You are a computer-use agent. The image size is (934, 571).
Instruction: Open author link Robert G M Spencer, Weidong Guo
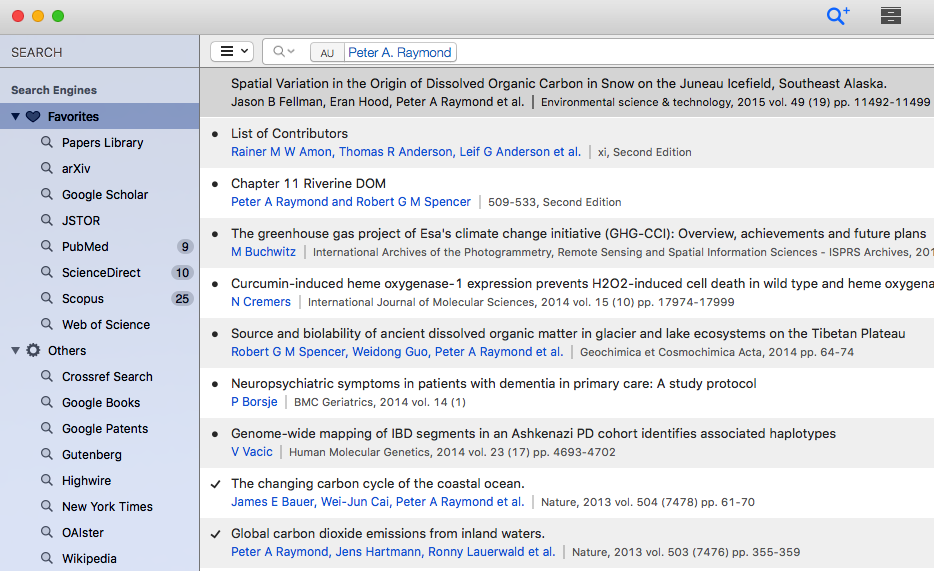tap(397, 352)
